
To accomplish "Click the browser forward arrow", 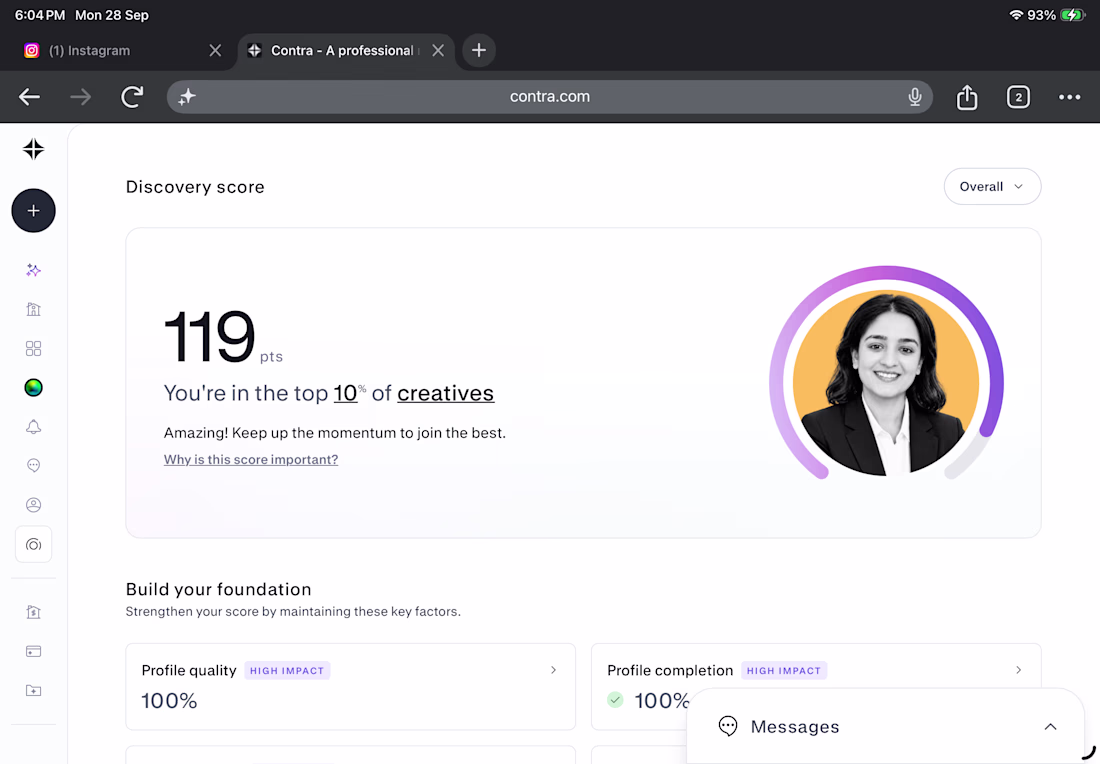I will pyautogui.click(x=81, y=97).
